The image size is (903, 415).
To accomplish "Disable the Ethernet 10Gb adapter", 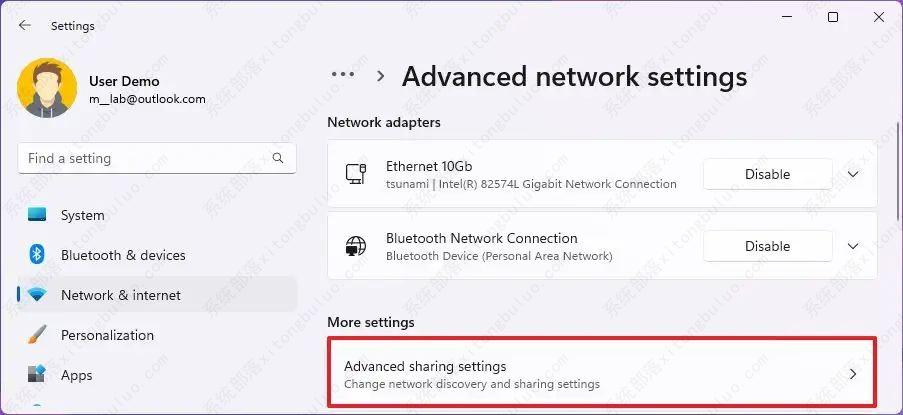I will point(767,174).
